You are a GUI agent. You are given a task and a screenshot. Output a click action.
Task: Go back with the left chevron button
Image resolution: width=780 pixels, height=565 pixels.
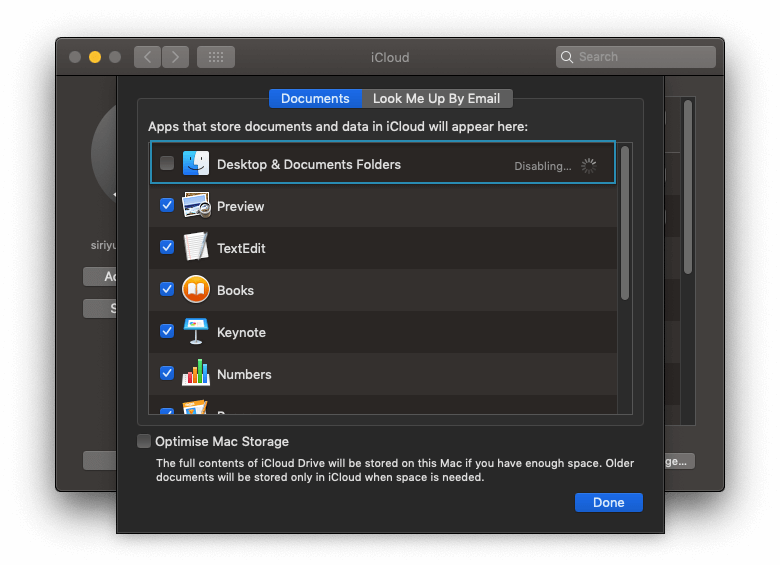tap(147, 57)
